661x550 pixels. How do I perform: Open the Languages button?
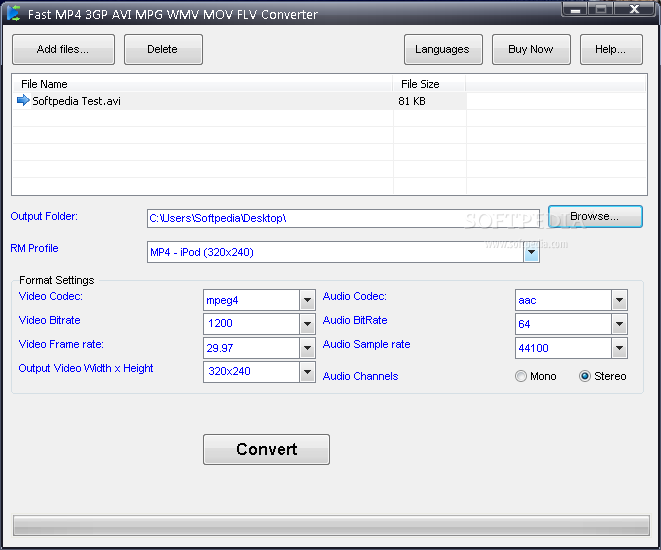click(443, 49)
